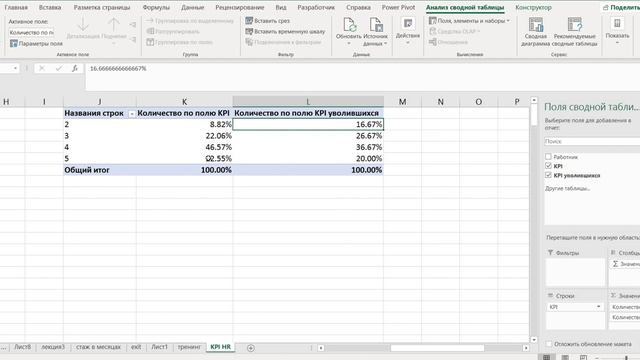Switch to sheet tab лекция3
Image resolution: width=640 pixels, height=360 pixels.
(53, 347)
